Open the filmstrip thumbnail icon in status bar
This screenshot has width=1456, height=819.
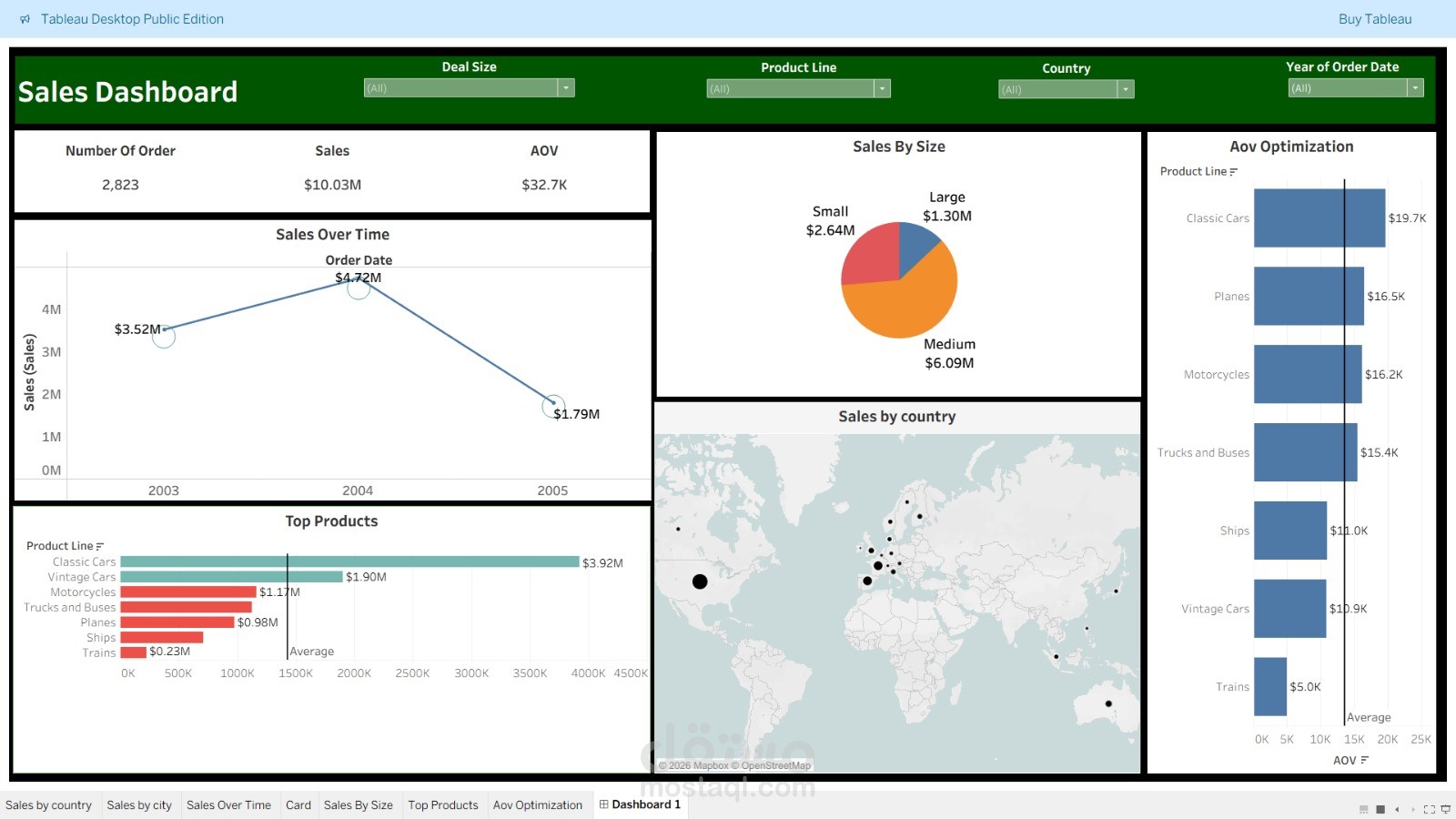(1364, 809)
